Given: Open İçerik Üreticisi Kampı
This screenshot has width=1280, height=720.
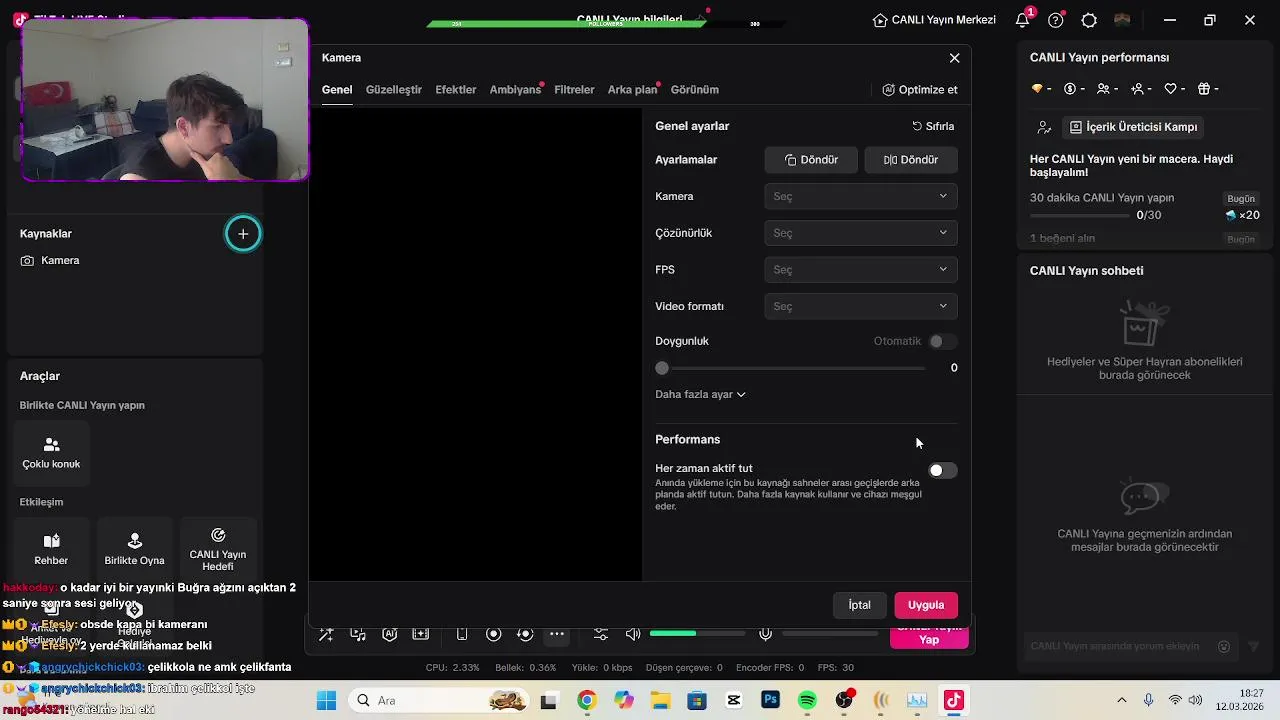Looking at the screenshot, I should [1133, 127].
